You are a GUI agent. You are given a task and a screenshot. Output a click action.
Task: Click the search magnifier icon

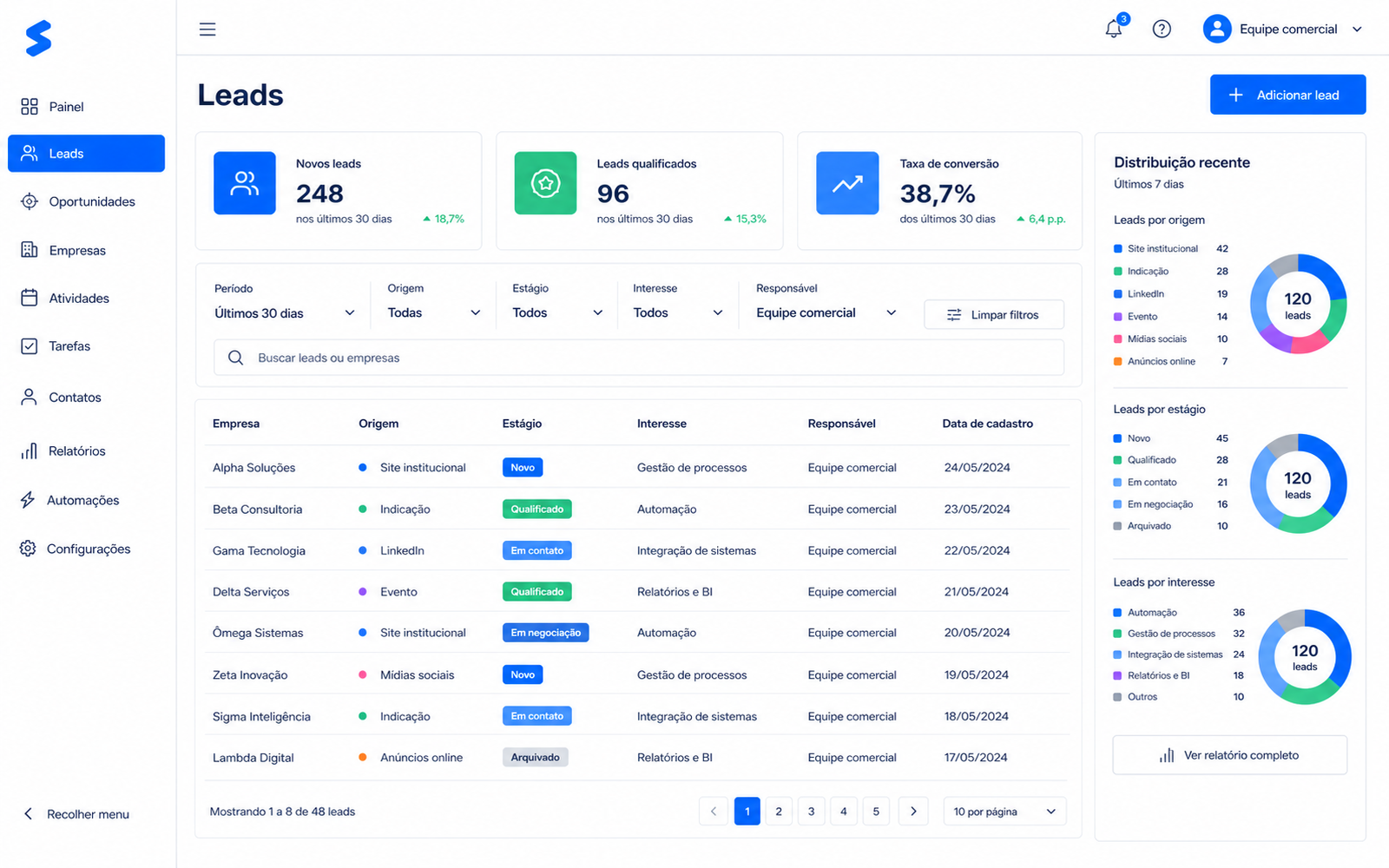pos(235,358)
